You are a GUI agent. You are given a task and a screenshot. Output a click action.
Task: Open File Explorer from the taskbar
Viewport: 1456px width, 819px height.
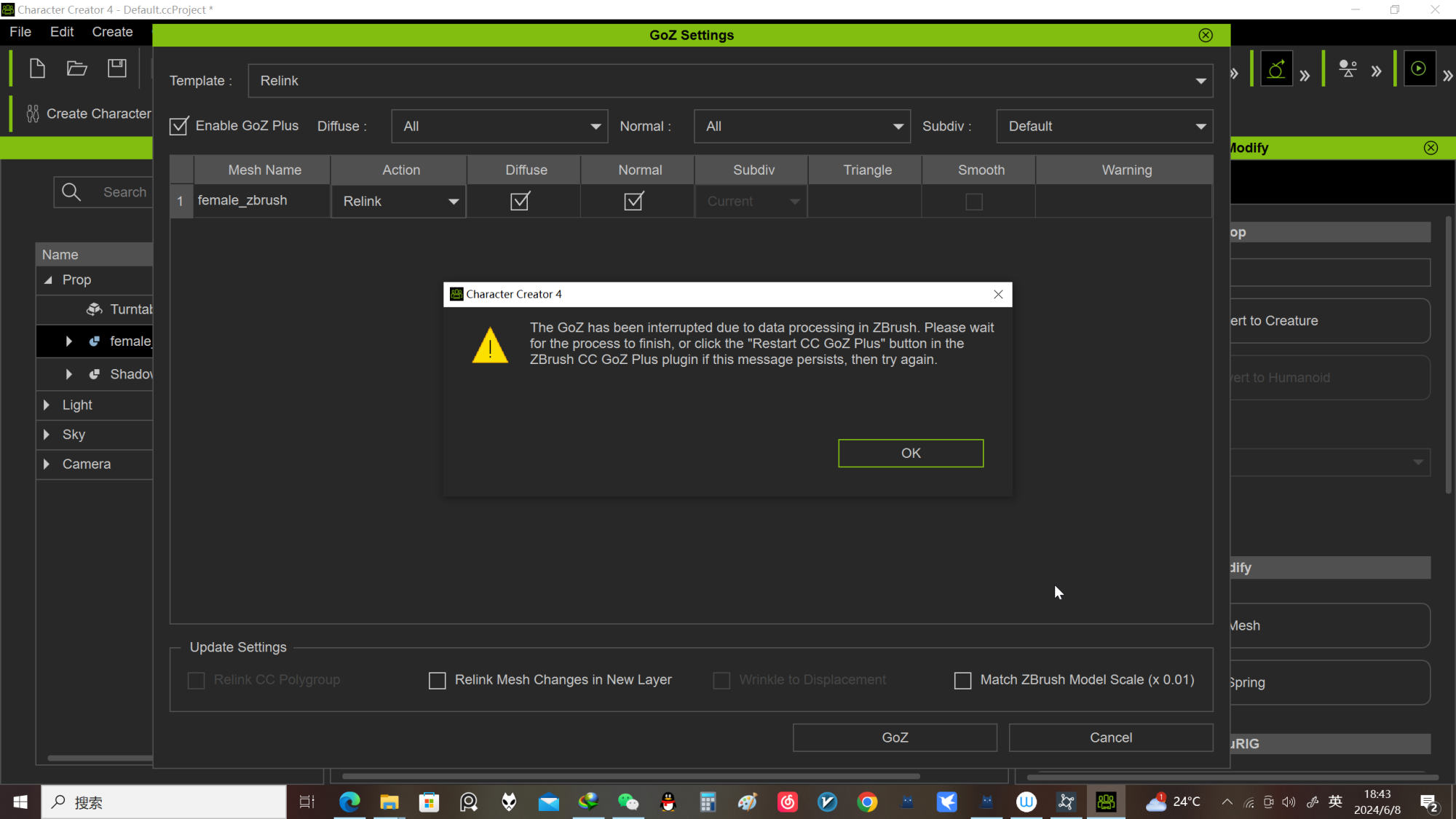389,802
